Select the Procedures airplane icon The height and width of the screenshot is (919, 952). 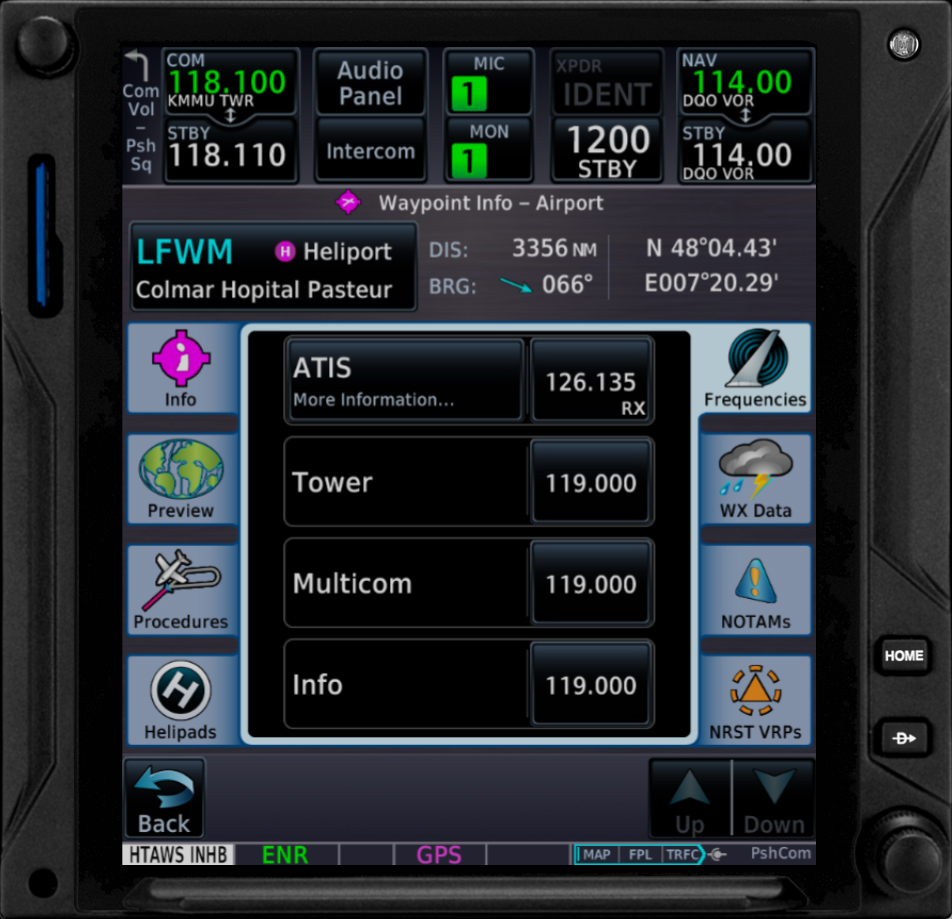[181, 591]
